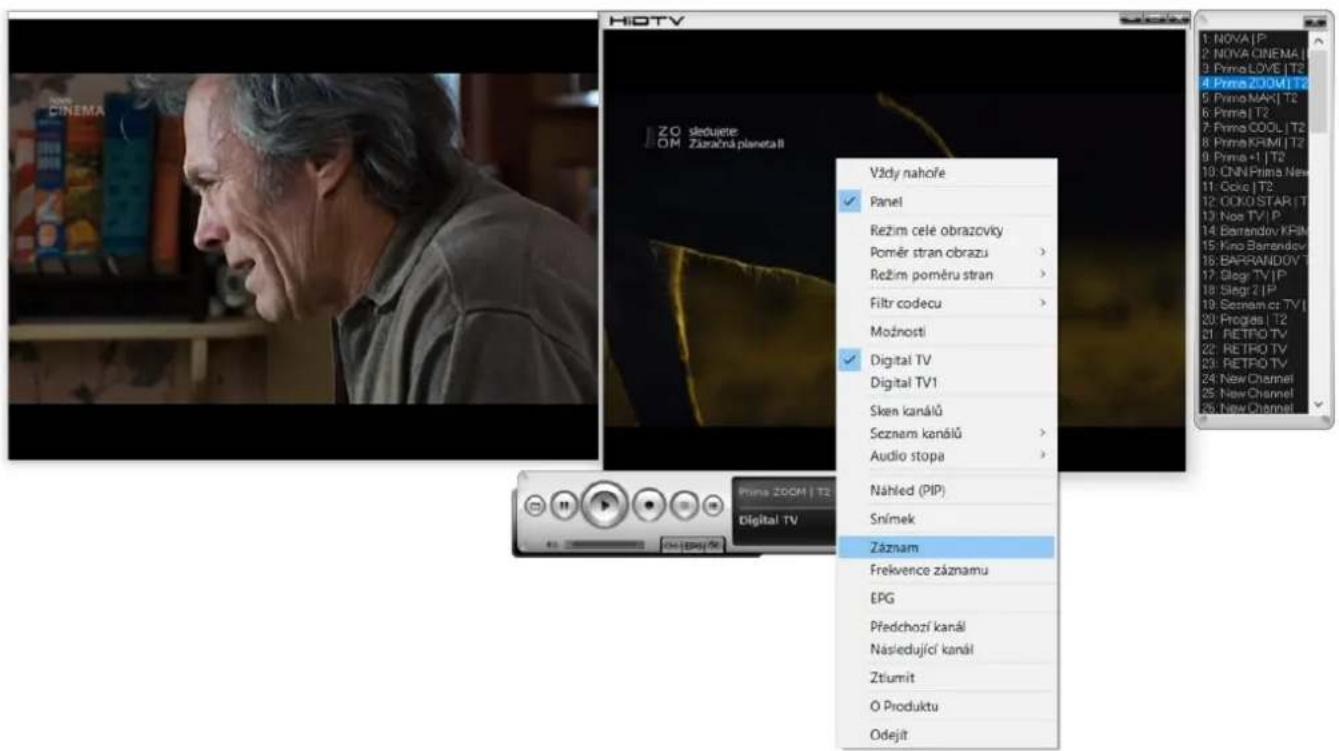Select channel '21: RETRO TV'

click(1255, 333)
